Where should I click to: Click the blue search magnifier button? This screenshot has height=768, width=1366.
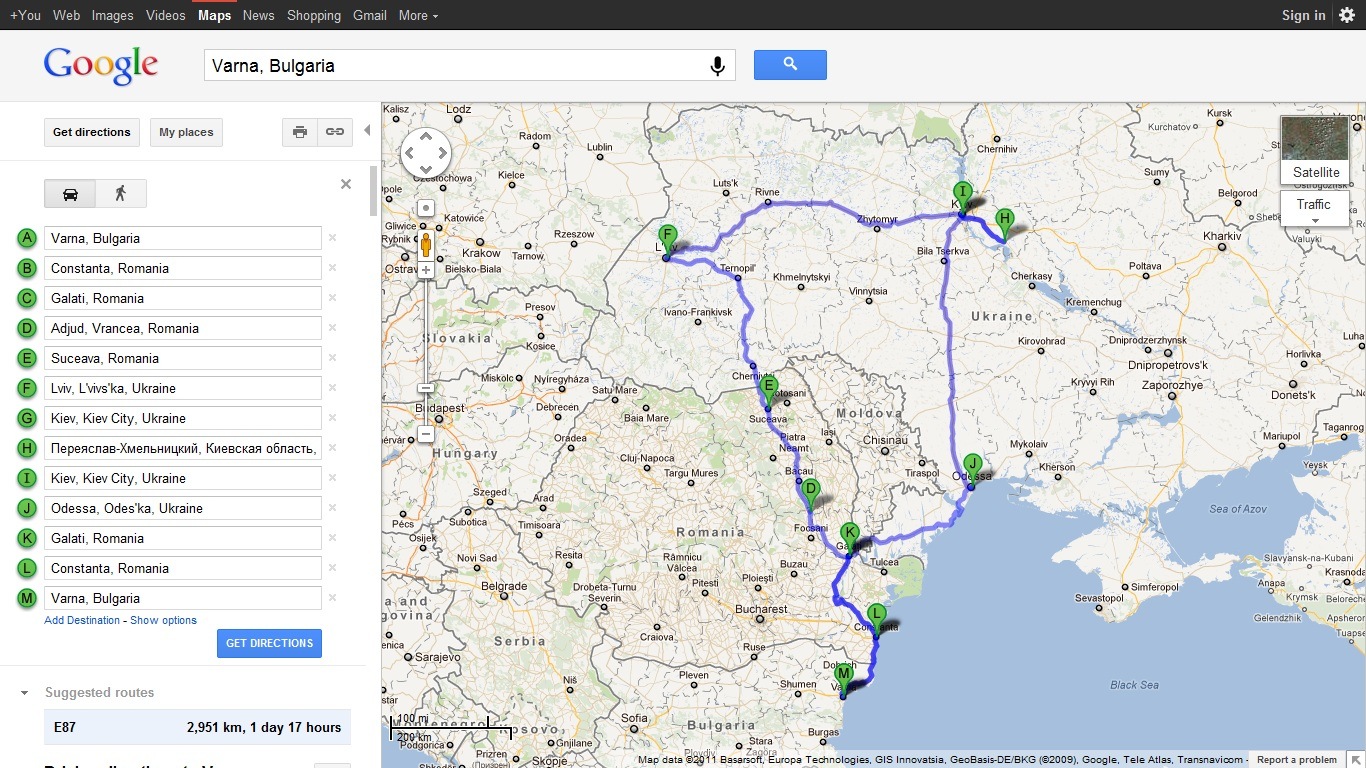pos(790,65)
